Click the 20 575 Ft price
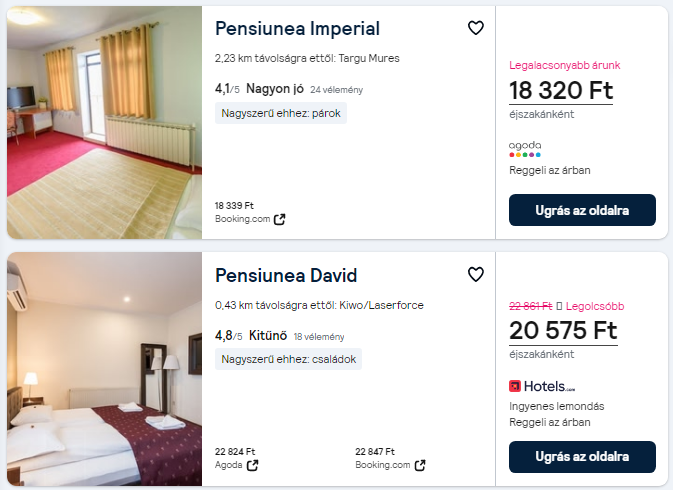Viewport: 673px width, 490px height. [x=563, y=331]
